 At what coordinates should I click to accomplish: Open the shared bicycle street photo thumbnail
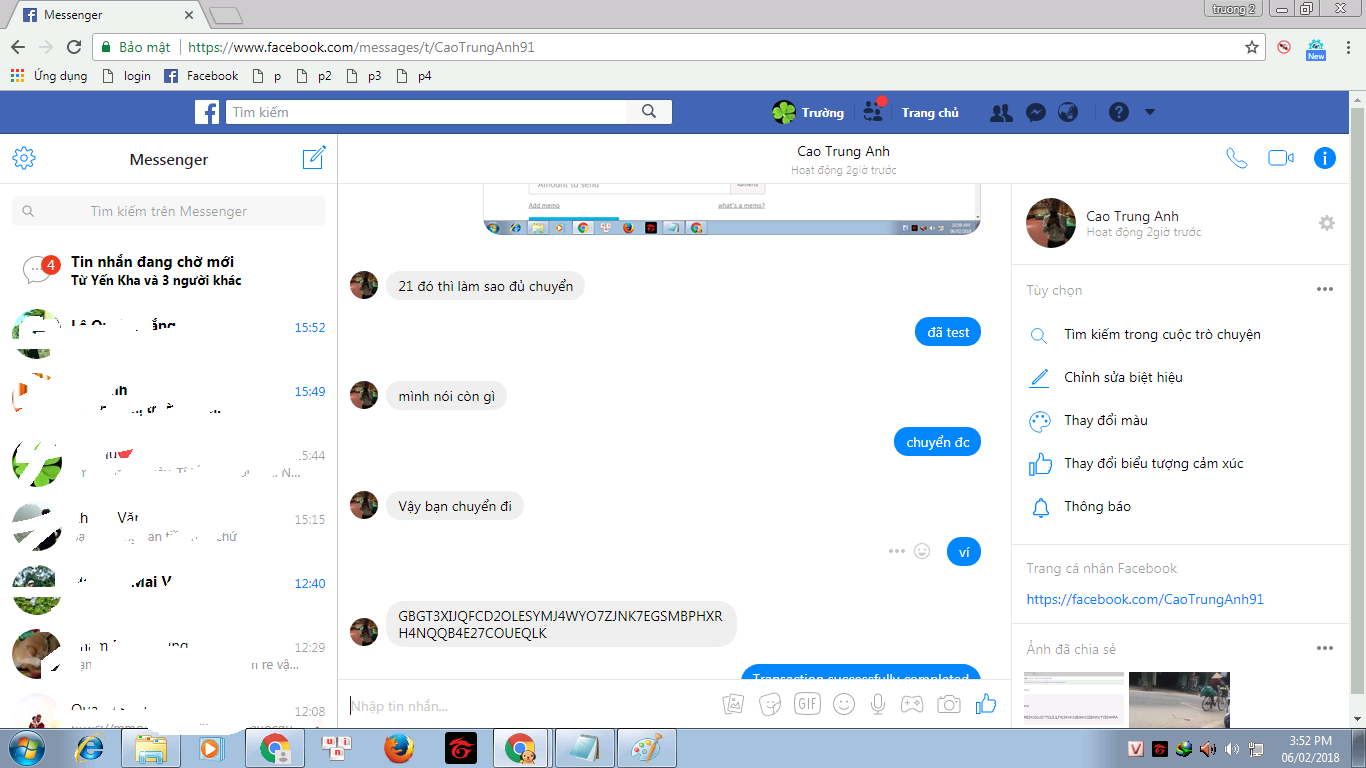(1179, 699)
